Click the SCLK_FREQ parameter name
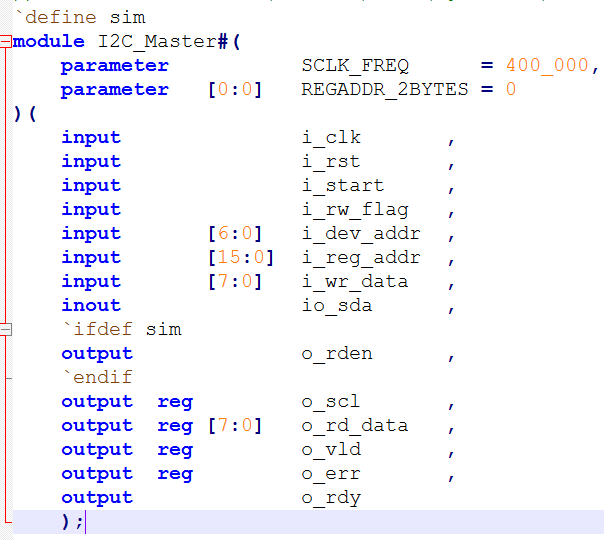Viewport: 604px width, 540px height. pyautogui.click(x=355, y=65)
